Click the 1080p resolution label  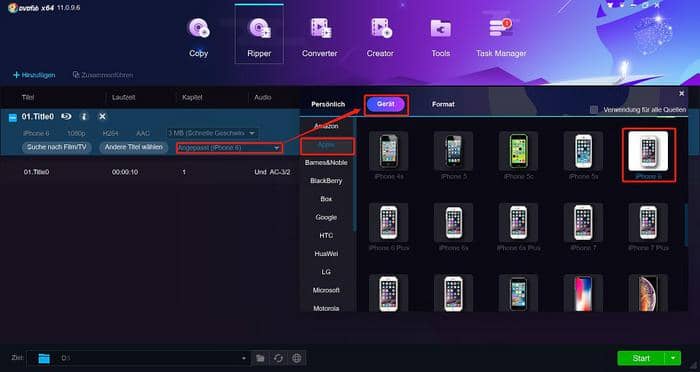click(76, 133)
